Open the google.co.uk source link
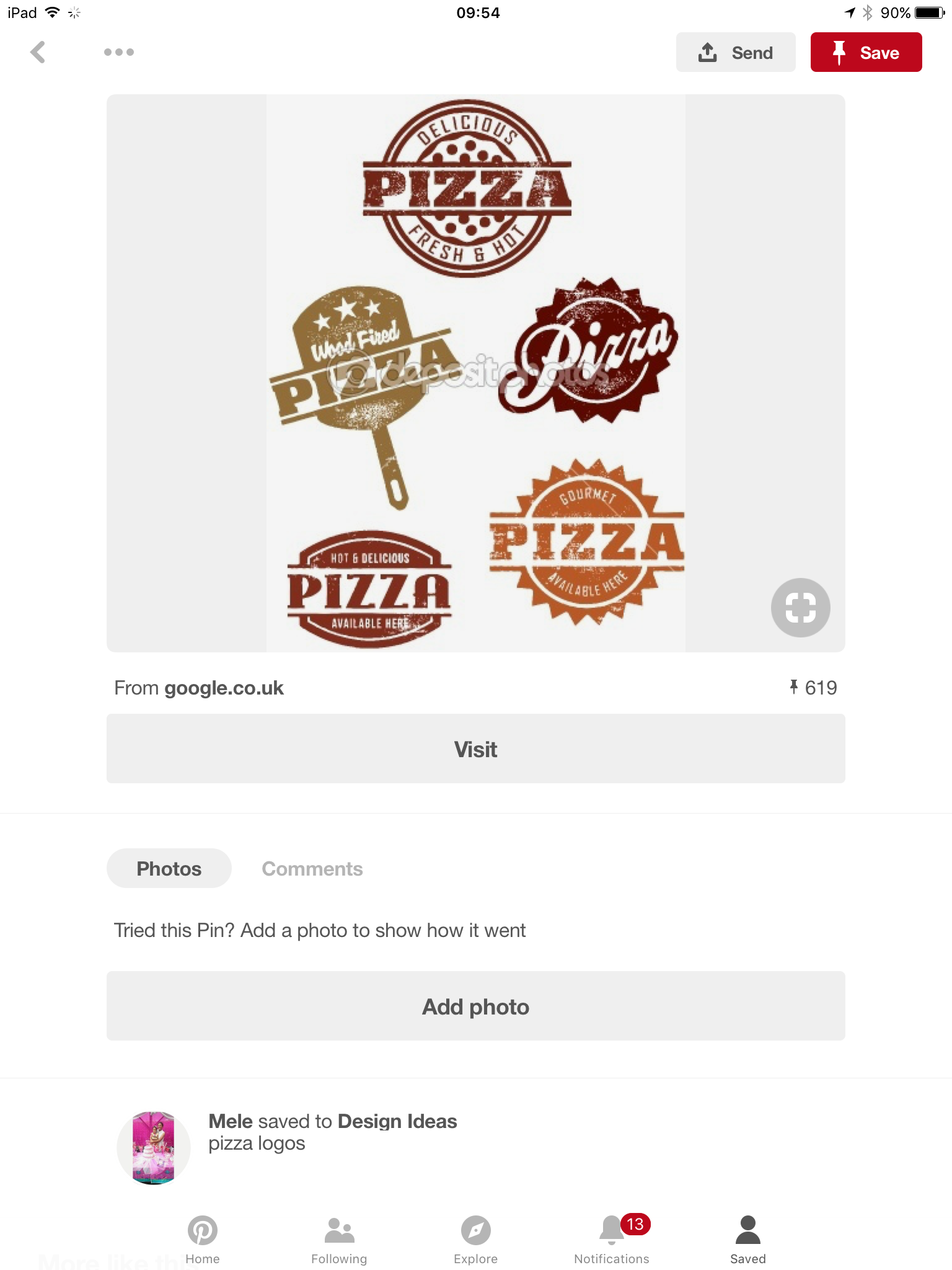This screenshot has height=1270, width=952. pyautogui.click(x=224, y=688)
